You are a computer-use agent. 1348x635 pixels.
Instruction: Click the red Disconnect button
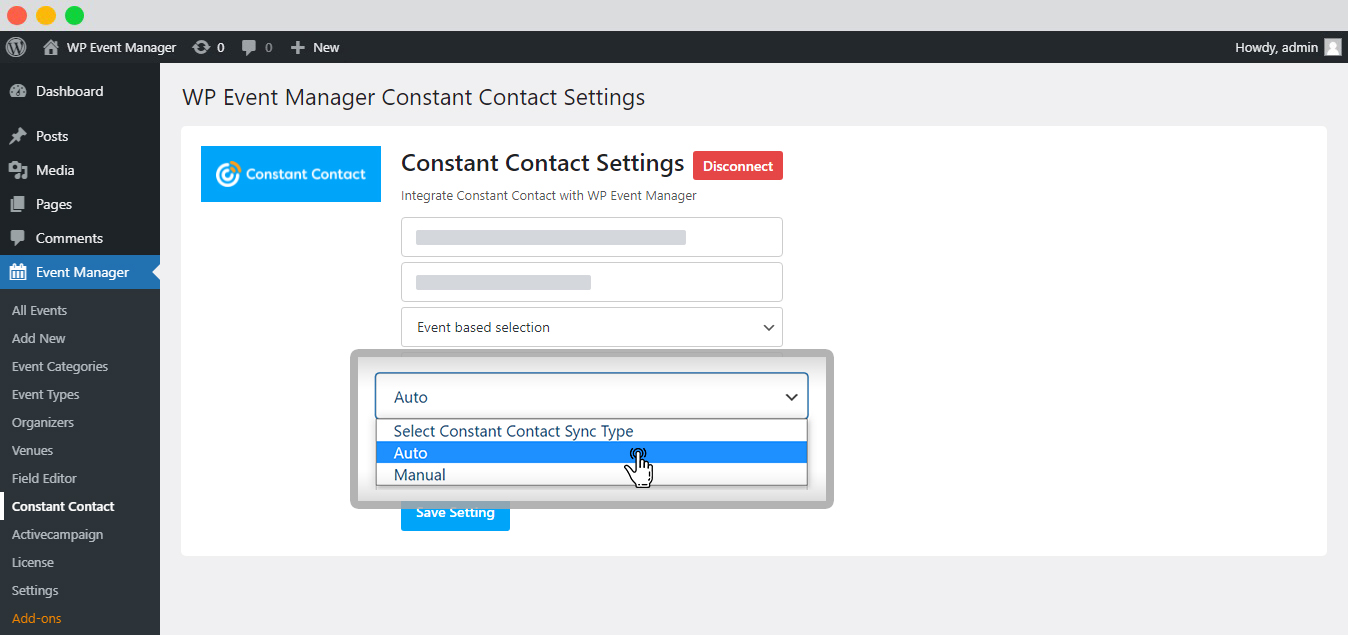[738, 166]
